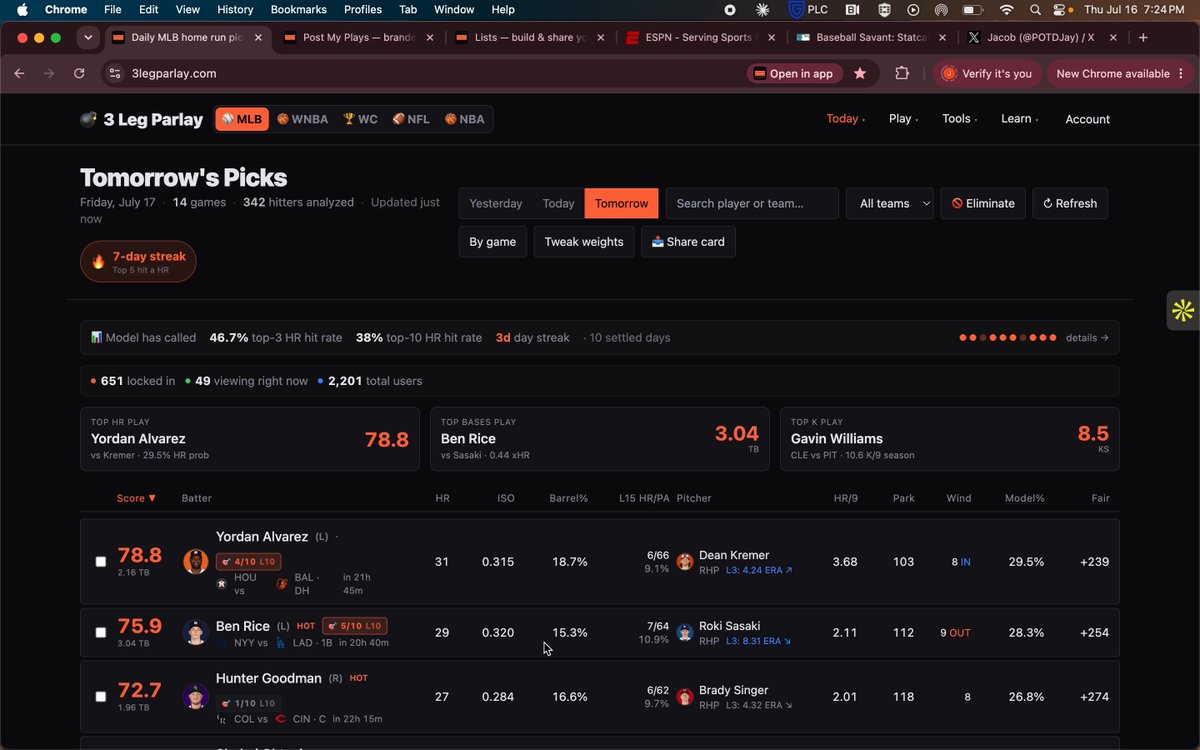Click Share card button

[x=688, y=242]
